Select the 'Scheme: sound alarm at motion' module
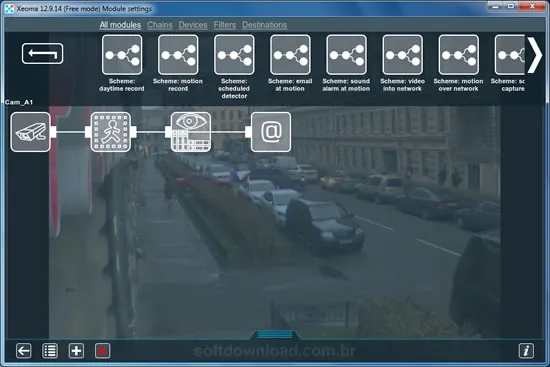Image resolution: width=550 pixels, height=367 pixels. click(346, 55)
